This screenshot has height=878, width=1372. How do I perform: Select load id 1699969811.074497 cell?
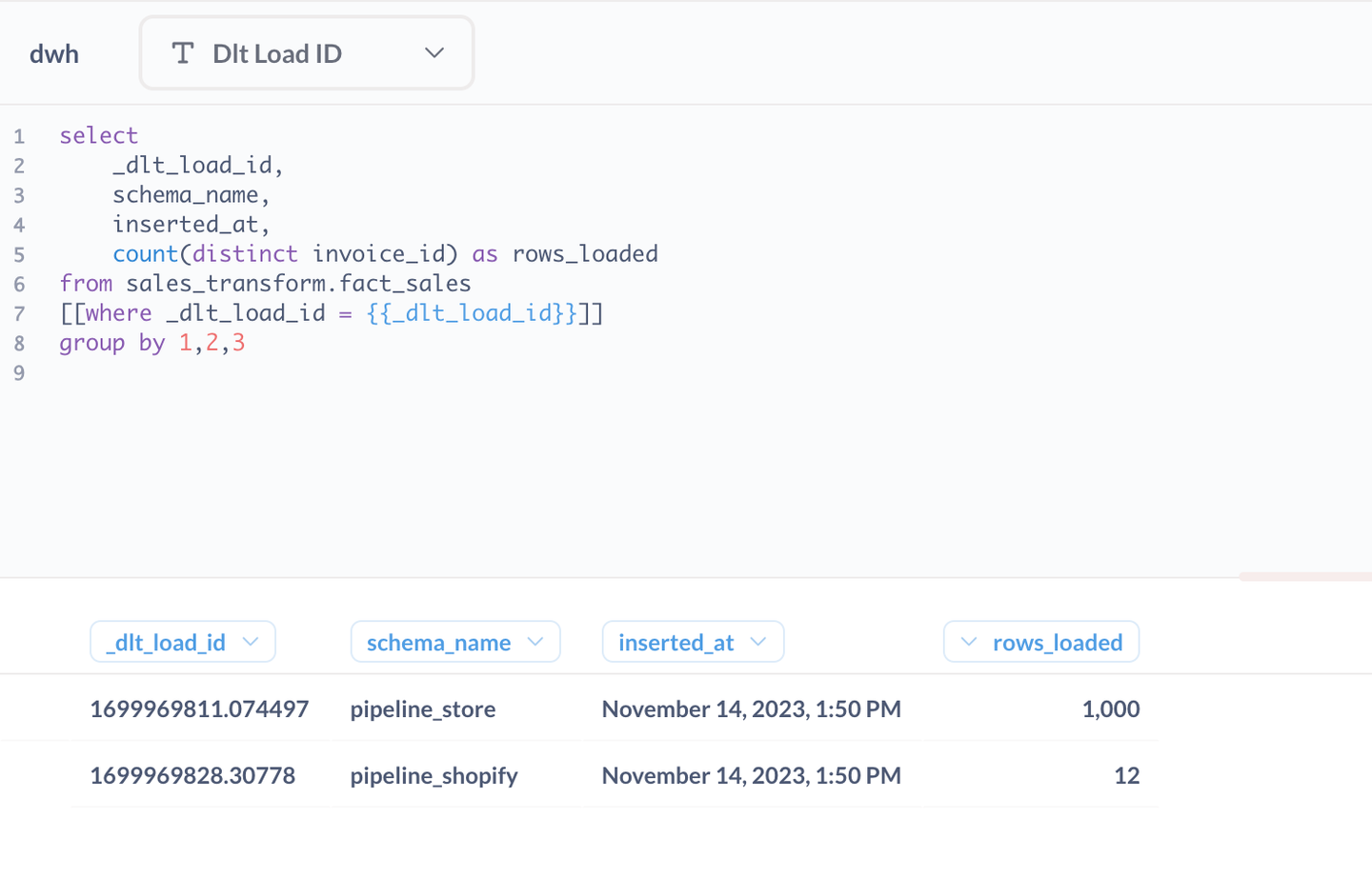(x=199, y=708)
